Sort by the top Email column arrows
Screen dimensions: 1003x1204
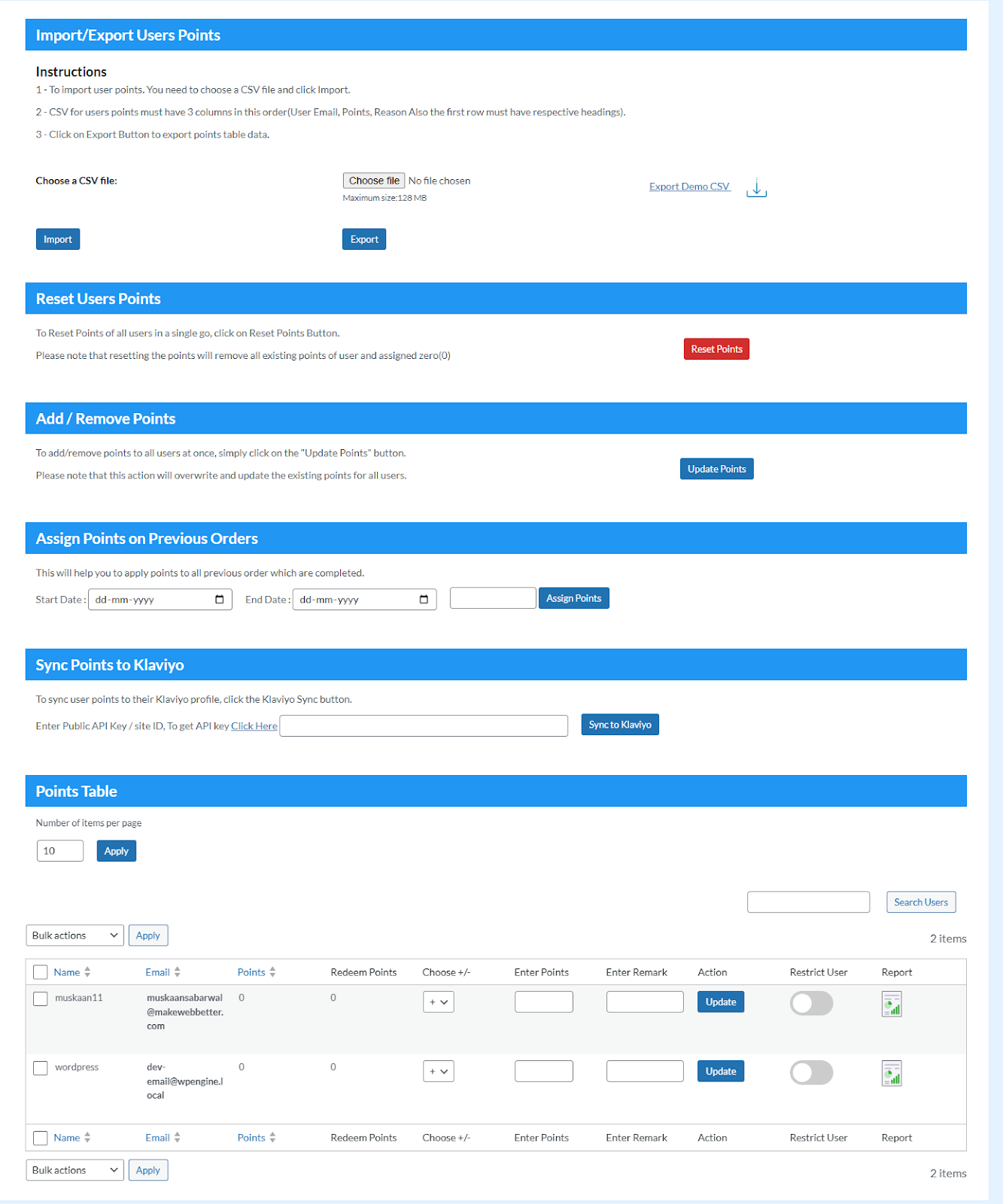178,972
